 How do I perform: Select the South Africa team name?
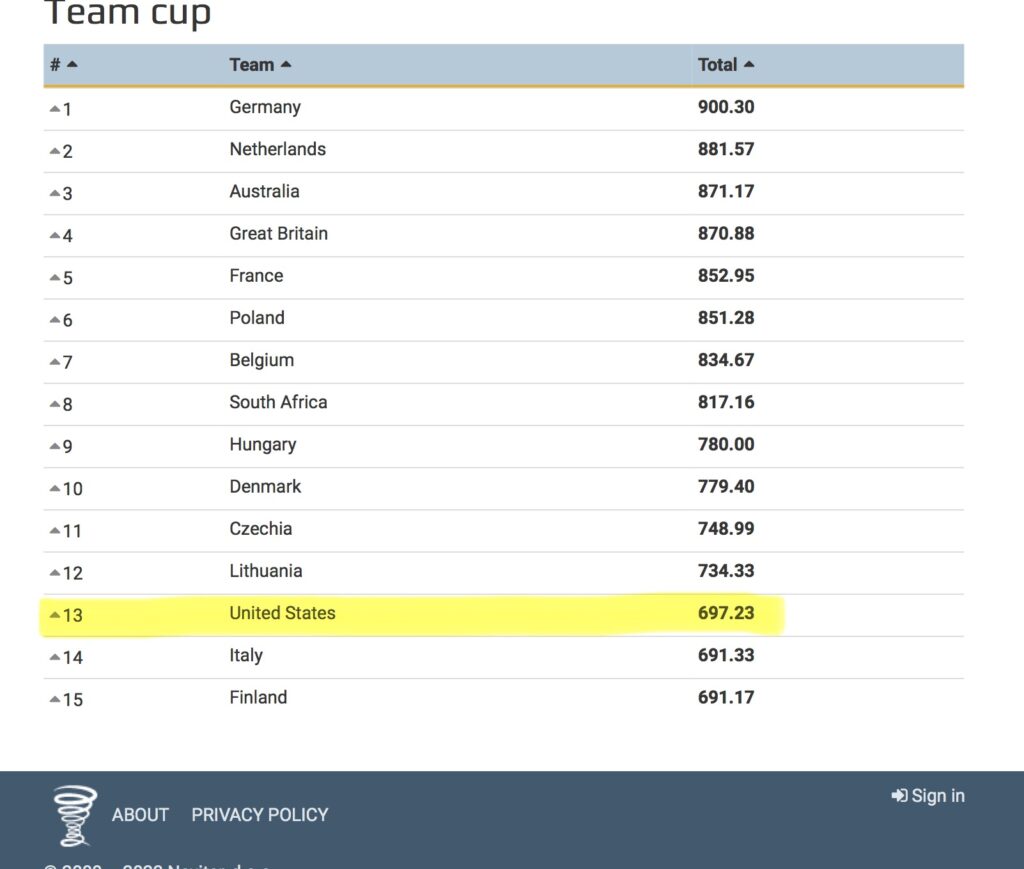coord(278,402)
